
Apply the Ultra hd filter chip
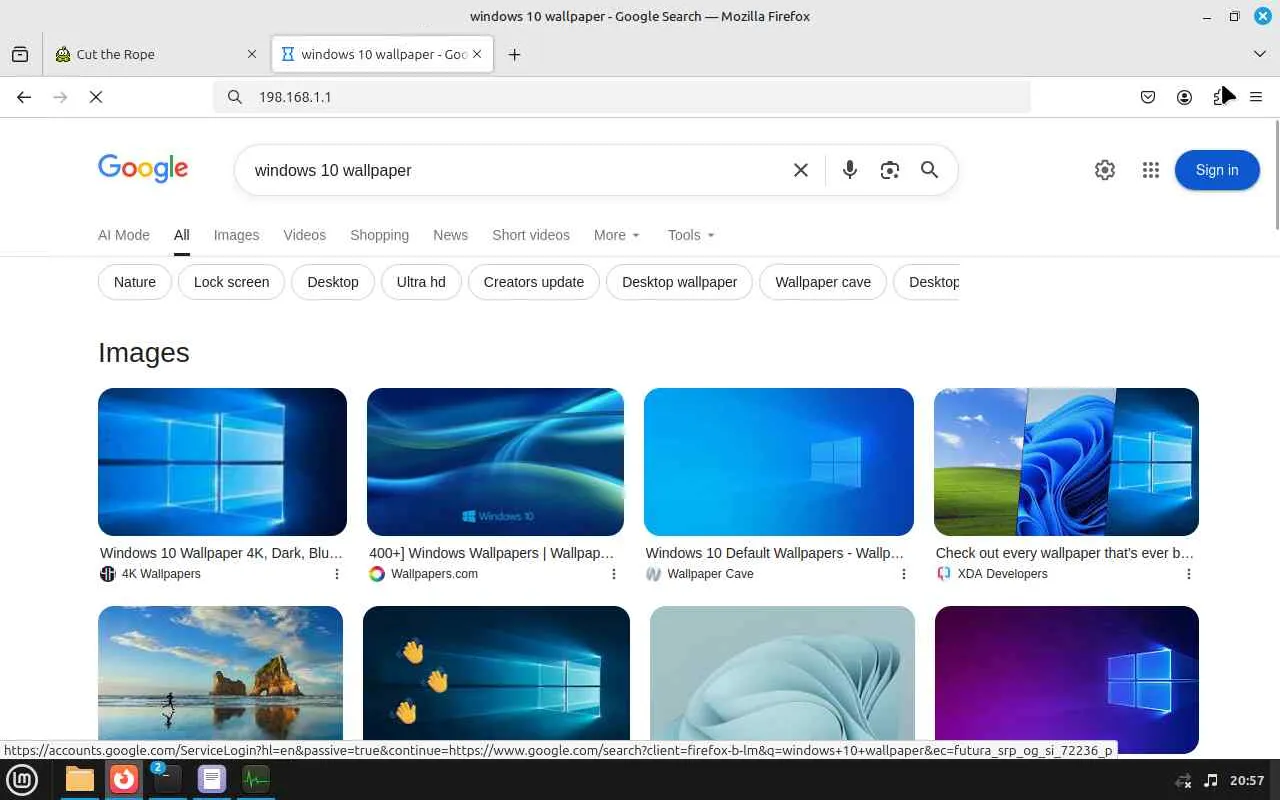[x=421, y=282]
